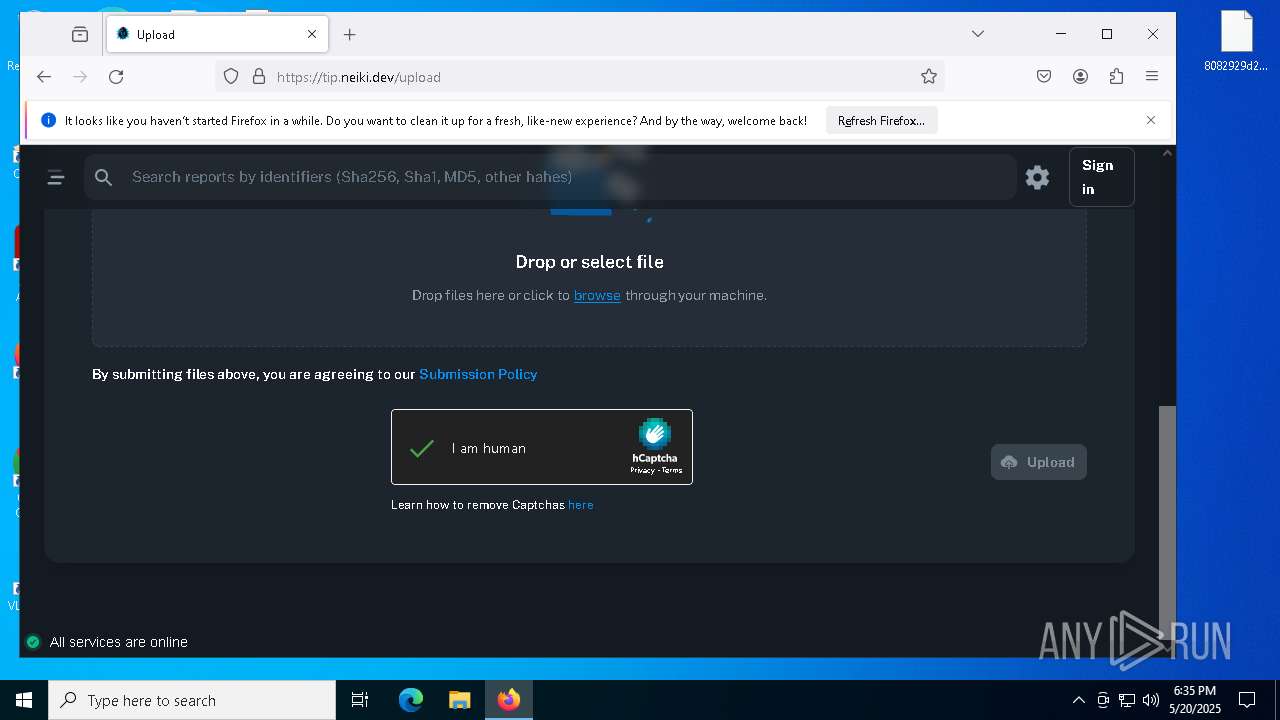Image resolution: width=1280 pixels, height=720 pixels.
Task: Launch Microsoft Edge from taskbar
Action: pyautogui.click(x=411, y=700)
